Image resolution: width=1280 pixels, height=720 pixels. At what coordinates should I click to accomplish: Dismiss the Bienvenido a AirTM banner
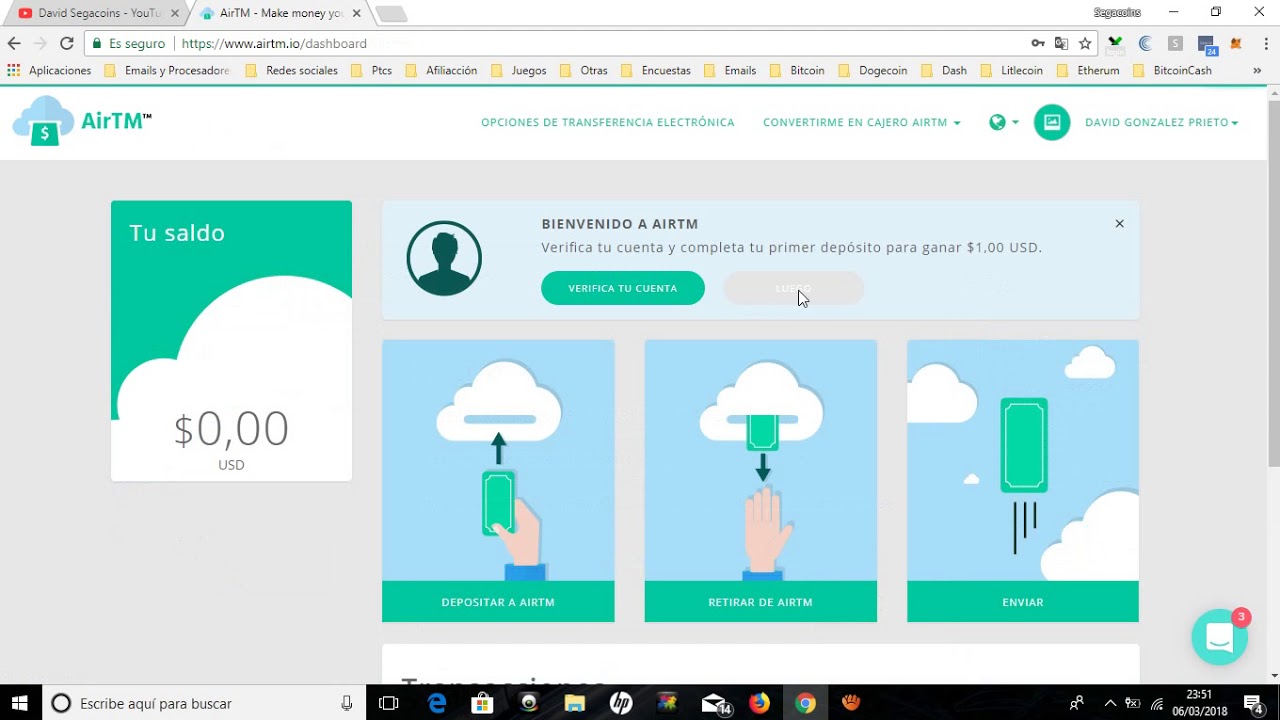pyautogui.click(x=1119, y=224)
